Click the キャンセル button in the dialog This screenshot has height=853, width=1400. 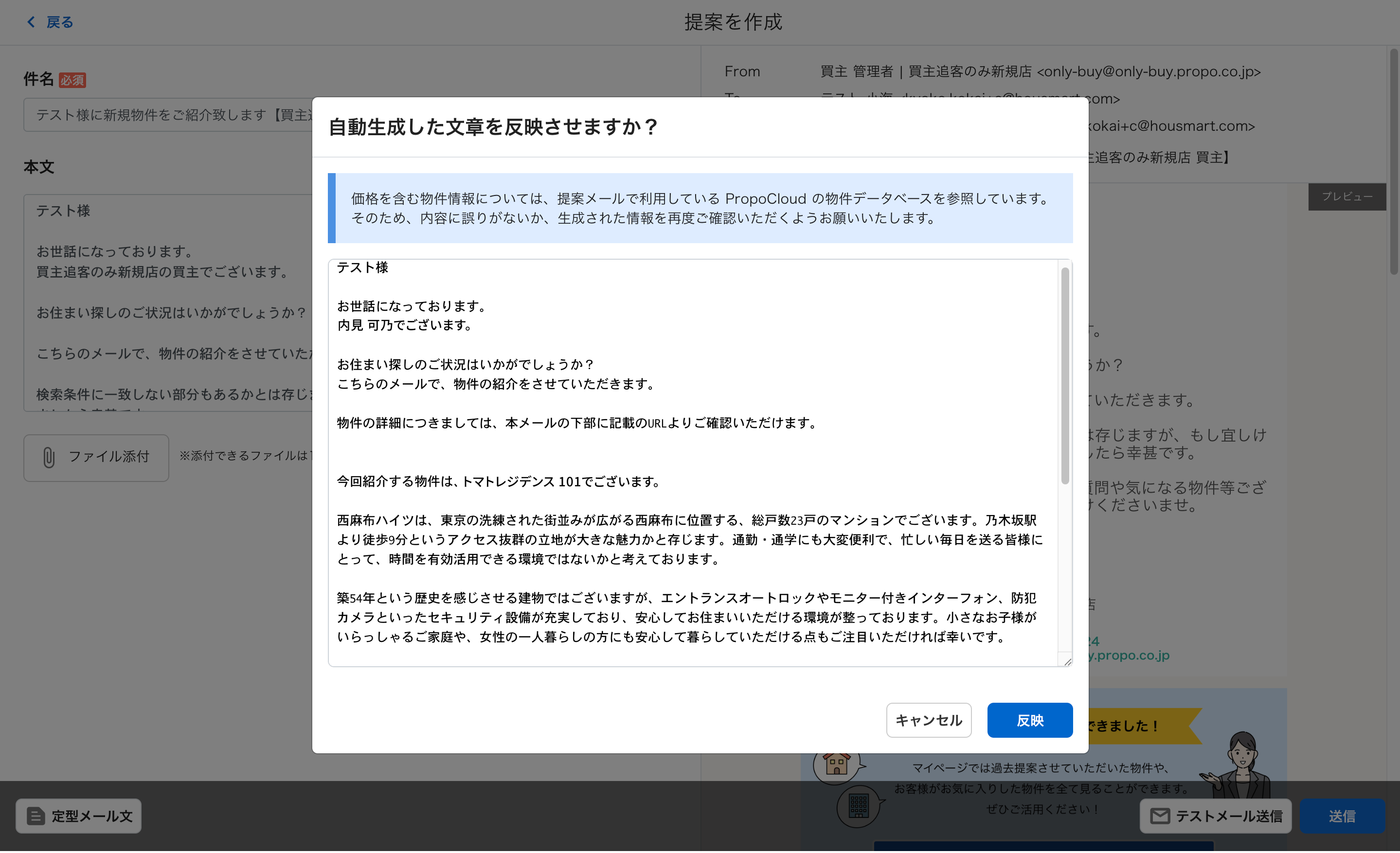point(928,720)
